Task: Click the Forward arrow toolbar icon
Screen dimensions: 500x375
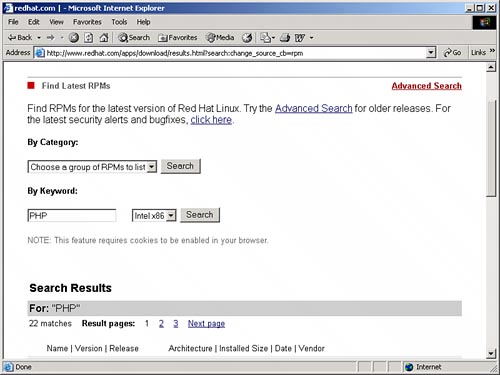Action: point(51,38)
